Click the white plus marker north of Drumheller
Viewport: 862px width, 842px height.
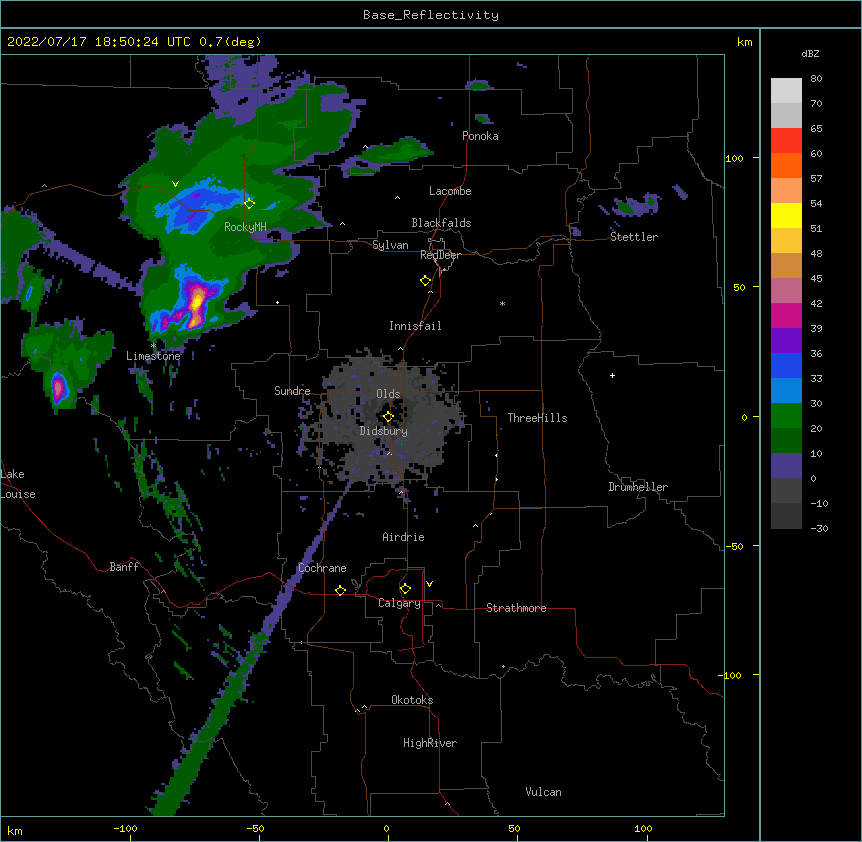click(x=612, y=375)
